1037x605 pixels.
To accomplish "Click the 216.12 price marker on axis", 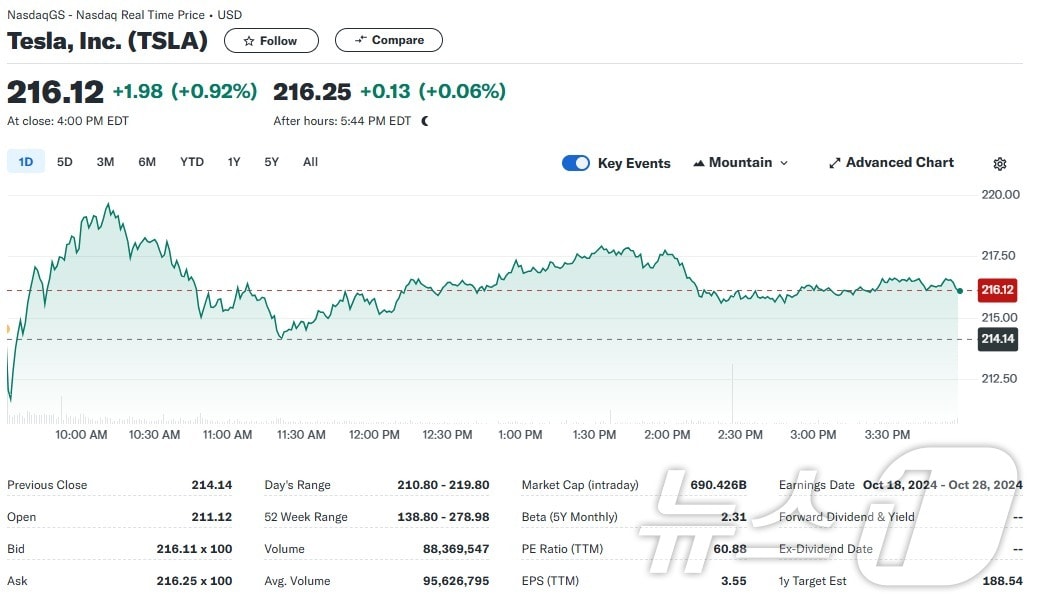I will tap(997, 290).
